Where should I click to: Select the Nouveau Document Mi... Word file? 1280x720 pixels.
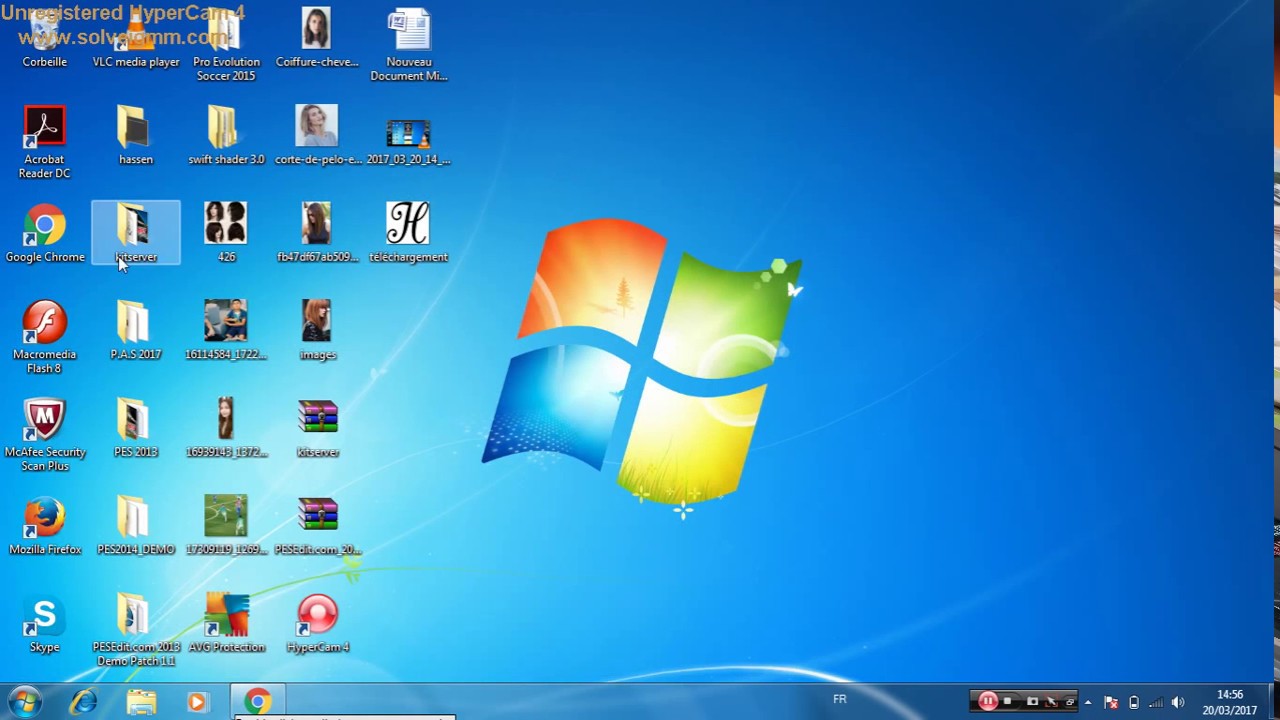[x=408, y=45]
